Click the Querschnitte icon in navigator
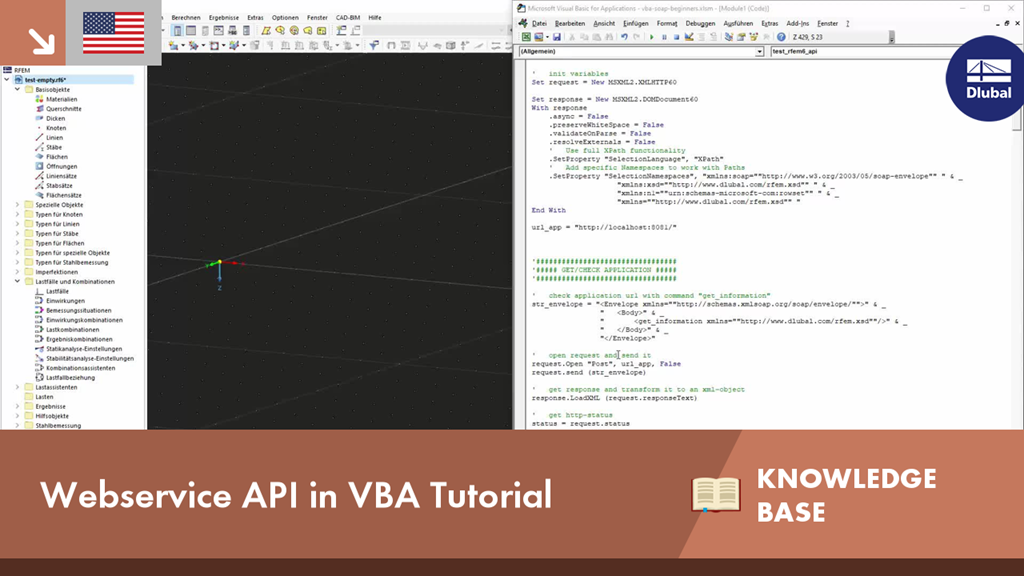The height and width of the screenshot is (576, 1024). [x=39, y=109]
